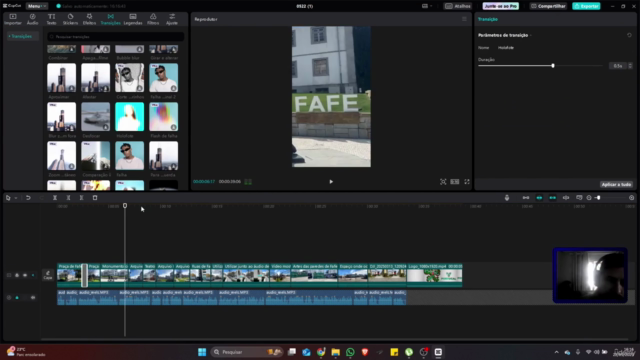Adjust the timeline zoom slider

click(x=598, y=198)
